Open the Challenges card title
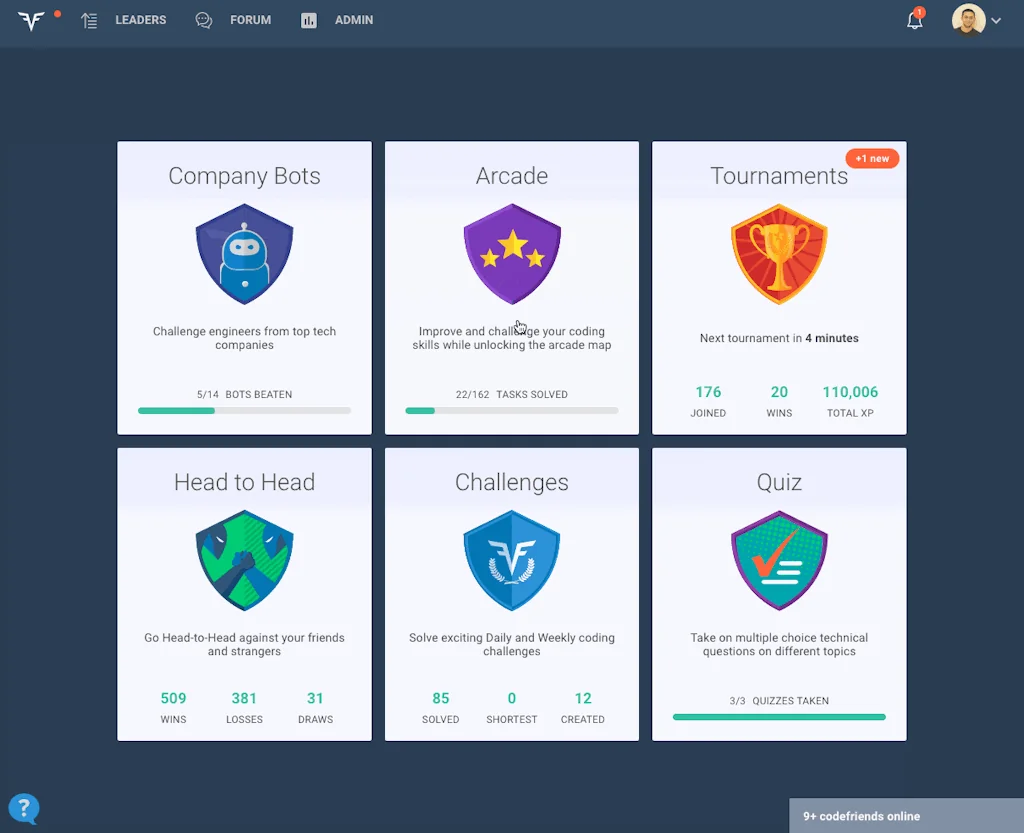 (x=512, y=482)
